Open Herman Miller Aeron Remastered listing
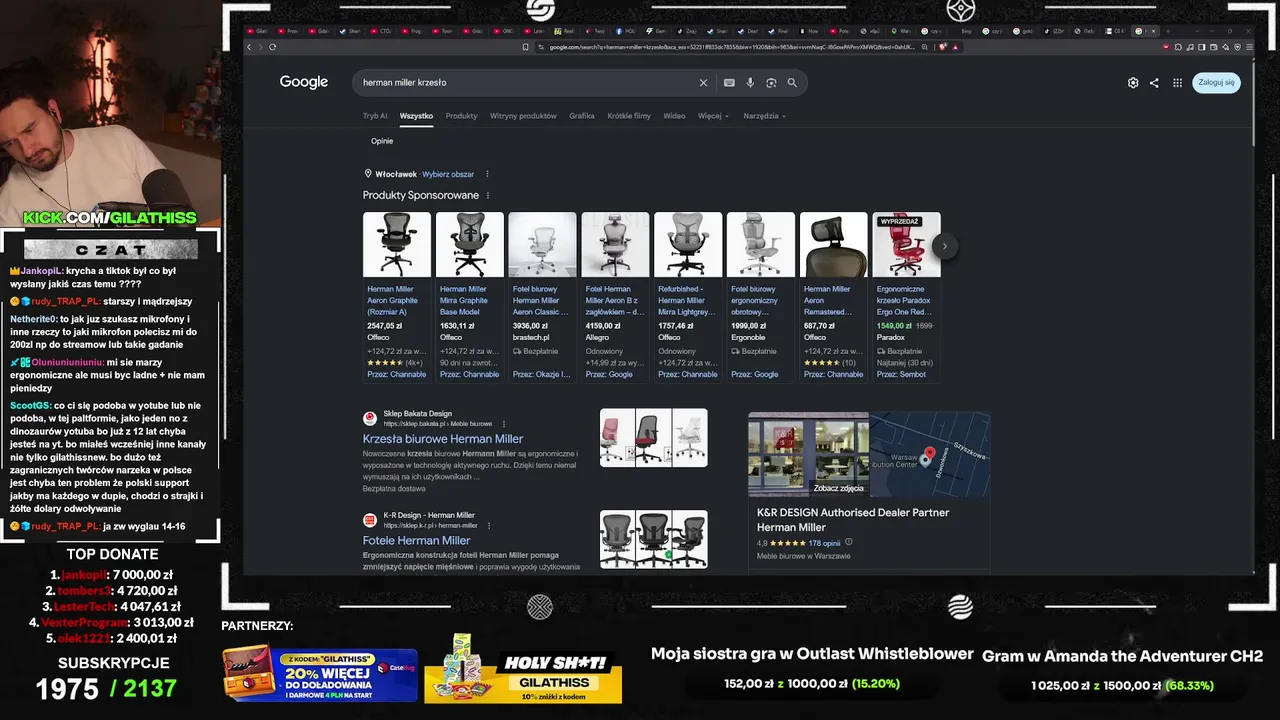The height and width of the screenshot is (720, 1280). (x=829, y=300)
